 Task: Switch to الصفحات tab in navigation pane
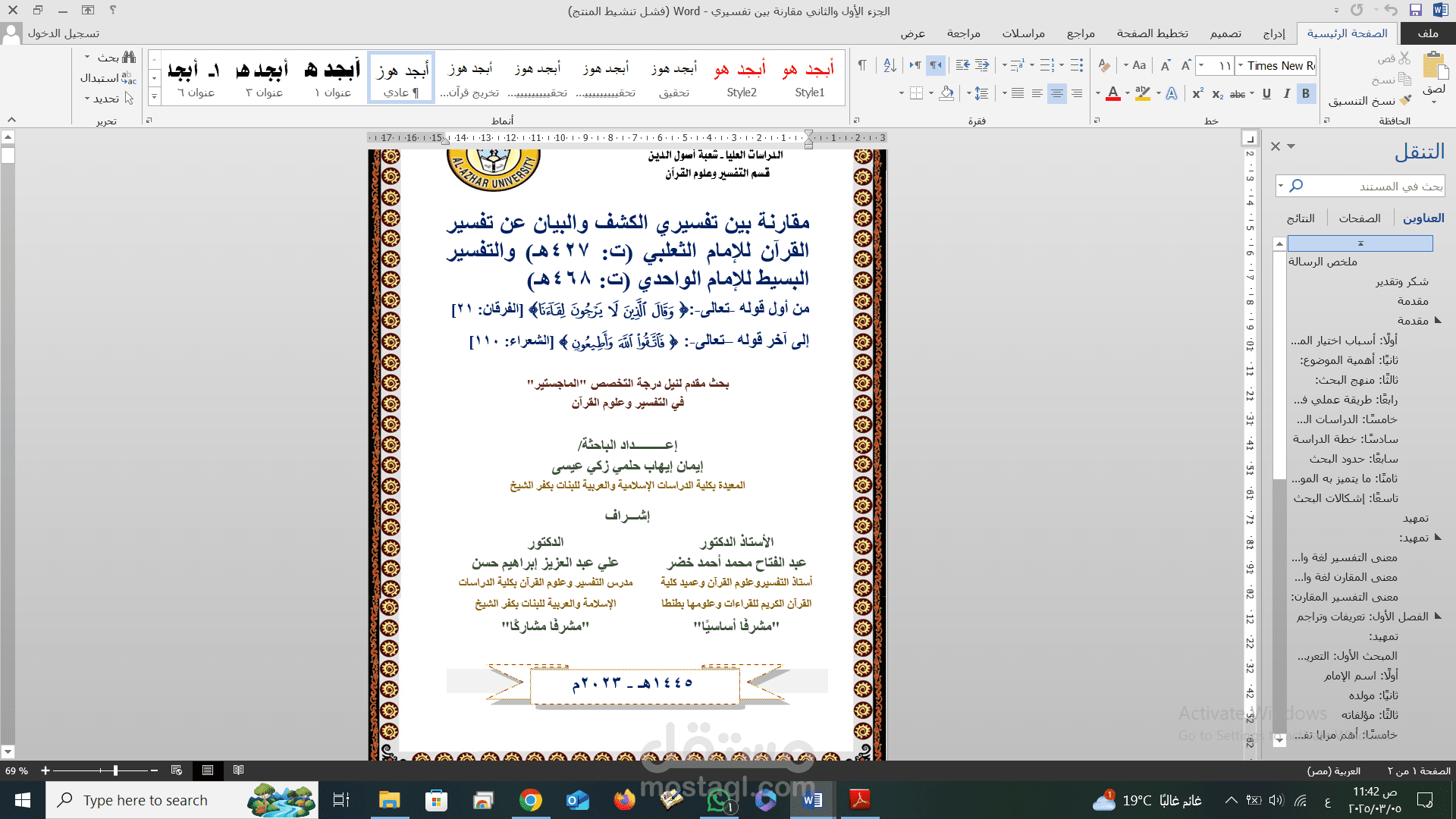1359,218
